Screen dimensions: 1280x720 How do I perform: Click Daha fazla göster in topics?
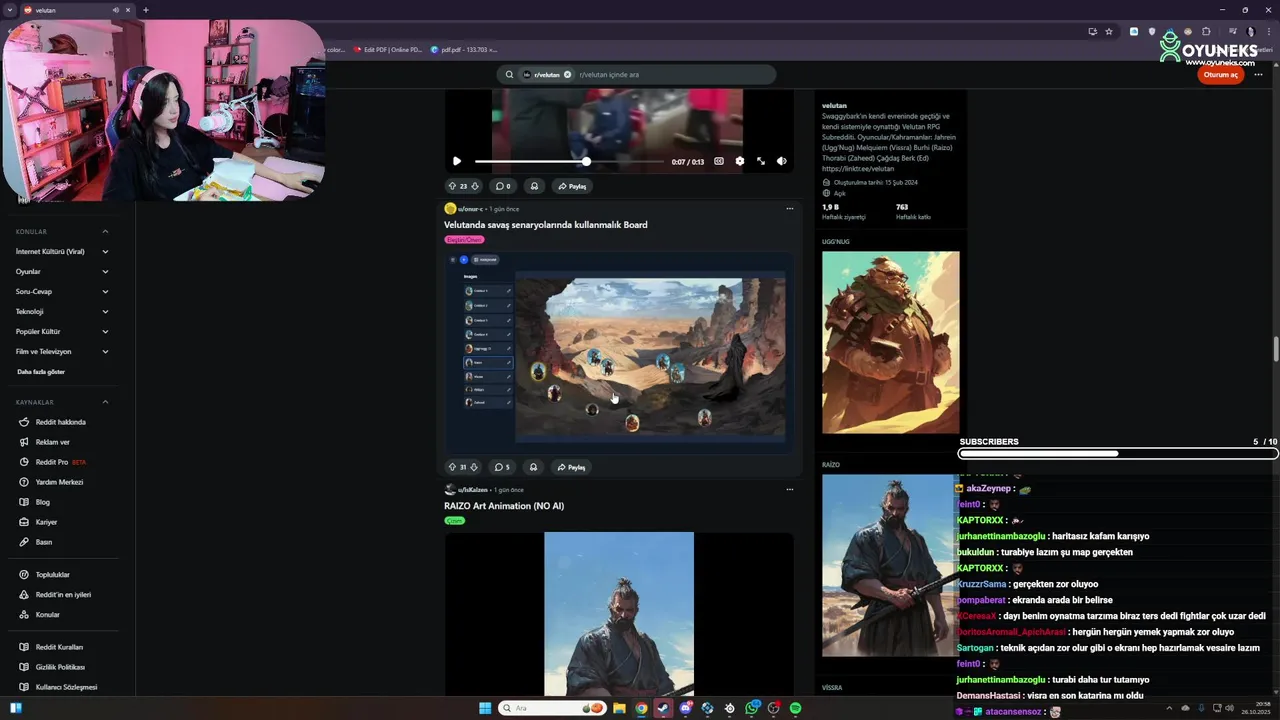coord(41,372)
